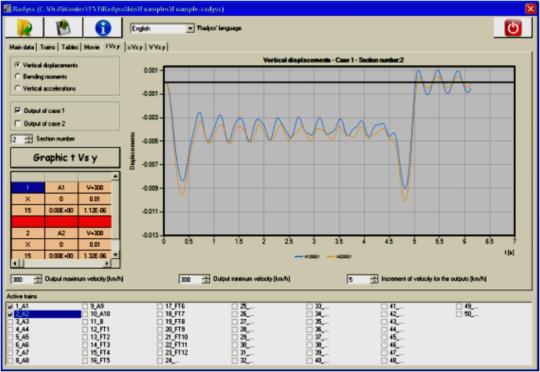Check the 7_A7 train checkbox
Viewport: 540px width, 372px height.
10,353
